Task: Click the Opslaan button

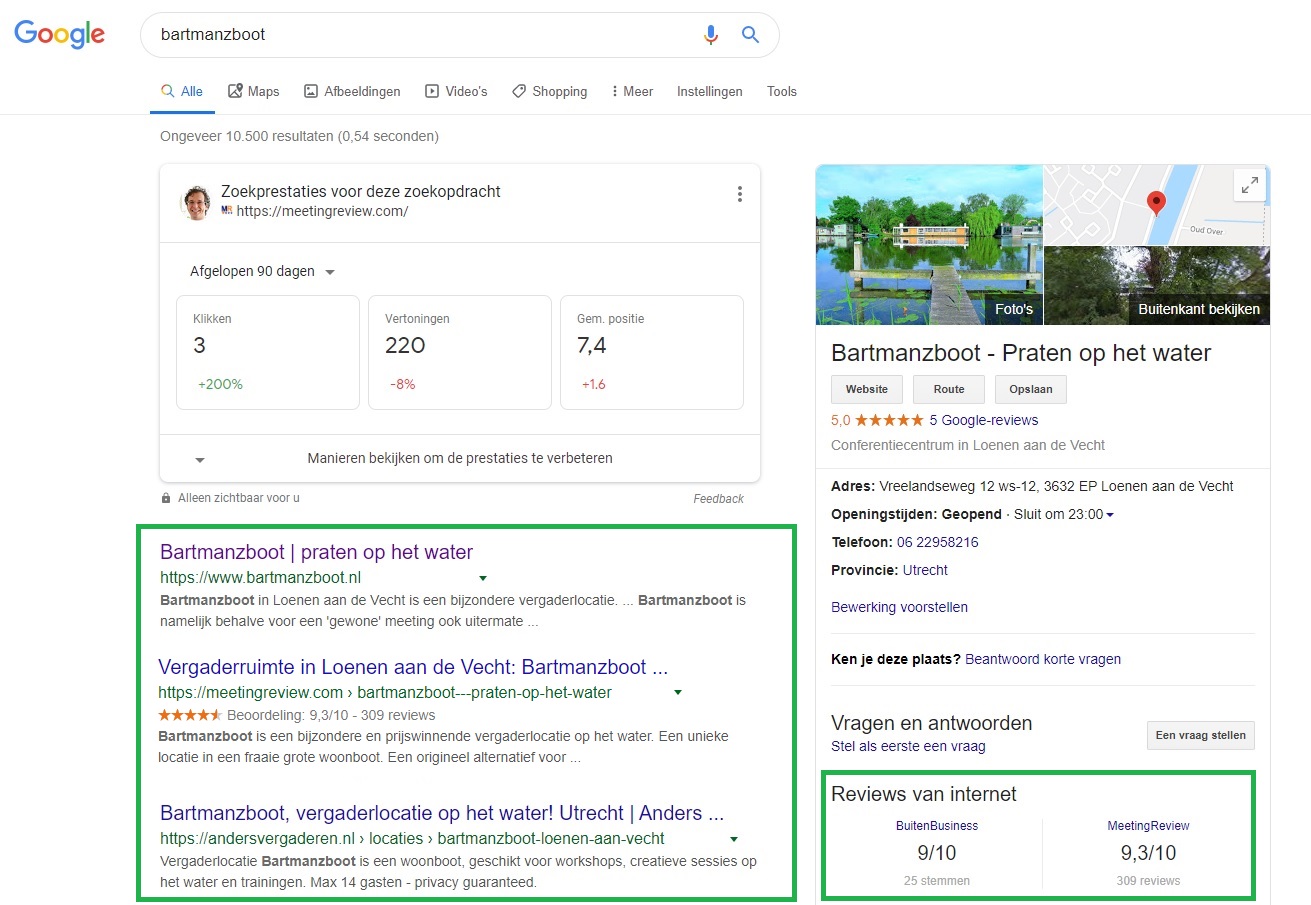Action: pos(1031,389)
